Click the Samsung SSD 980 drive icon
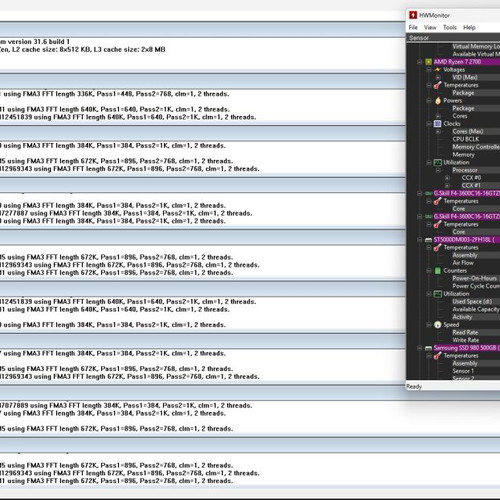This screenshot has width=500, height=500. click(x=429, y=348)
